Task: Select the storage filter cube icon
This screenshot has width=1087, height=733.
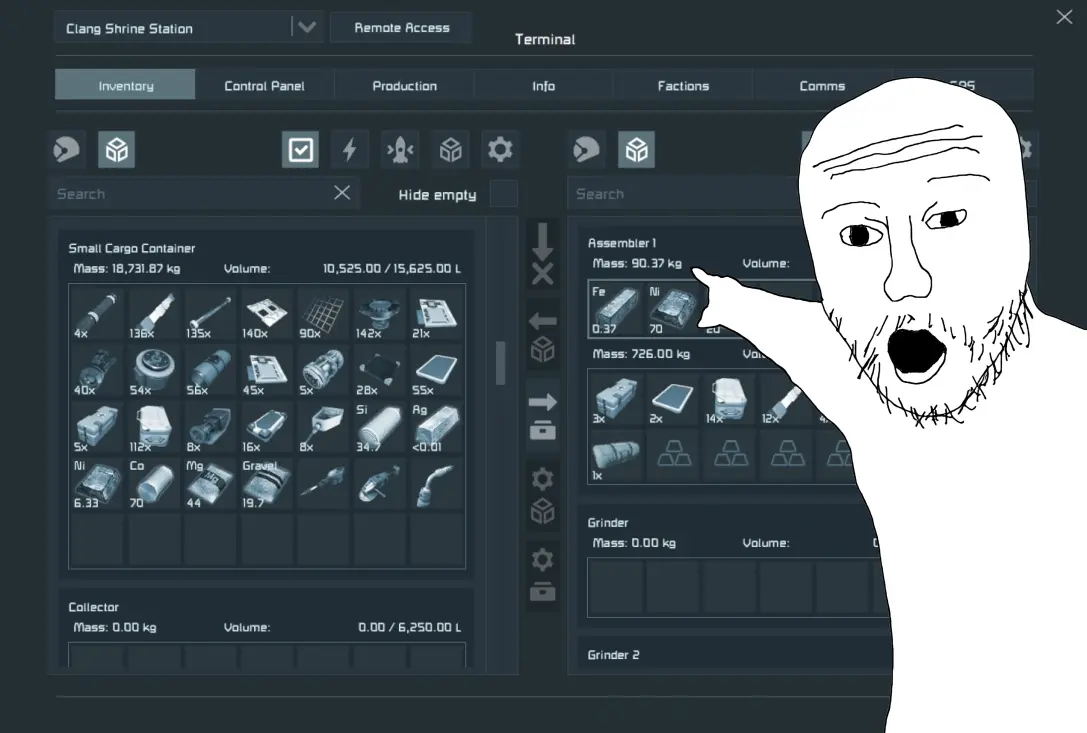Action: 451,149
